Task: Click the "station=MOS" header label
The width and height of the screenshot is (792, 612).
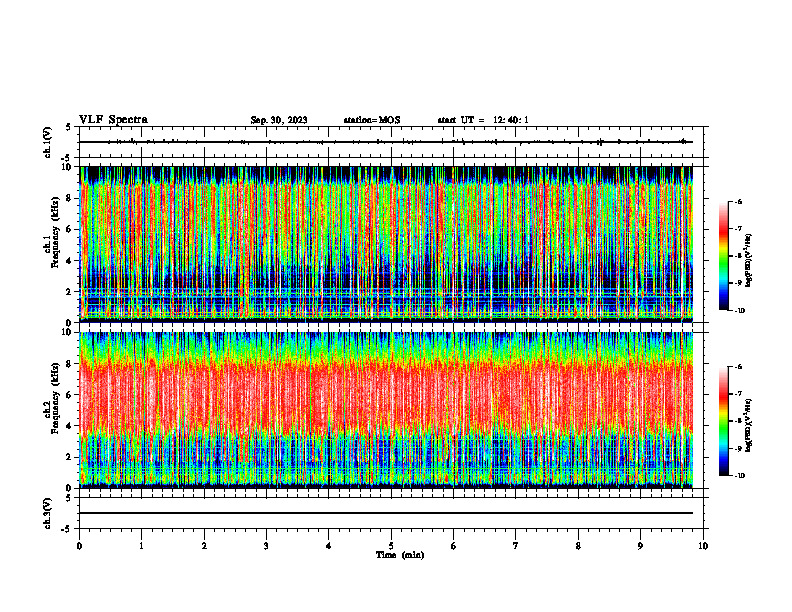Action: [x=372, y=120]
